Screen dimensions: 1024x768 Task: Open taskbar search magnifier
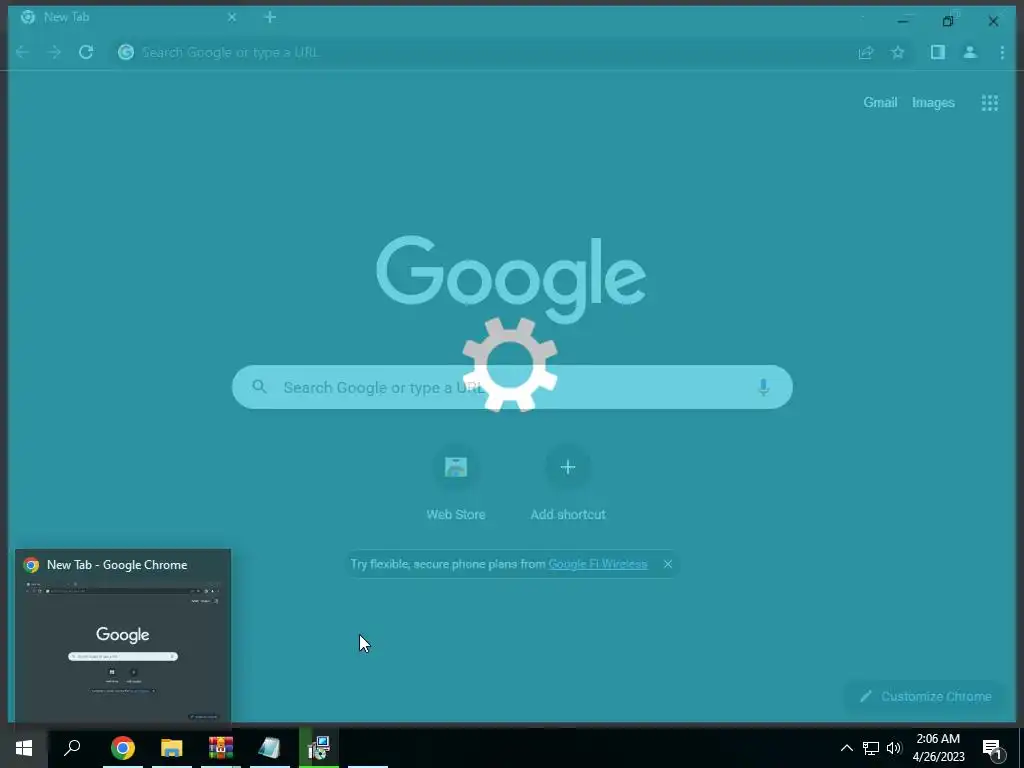72,748
